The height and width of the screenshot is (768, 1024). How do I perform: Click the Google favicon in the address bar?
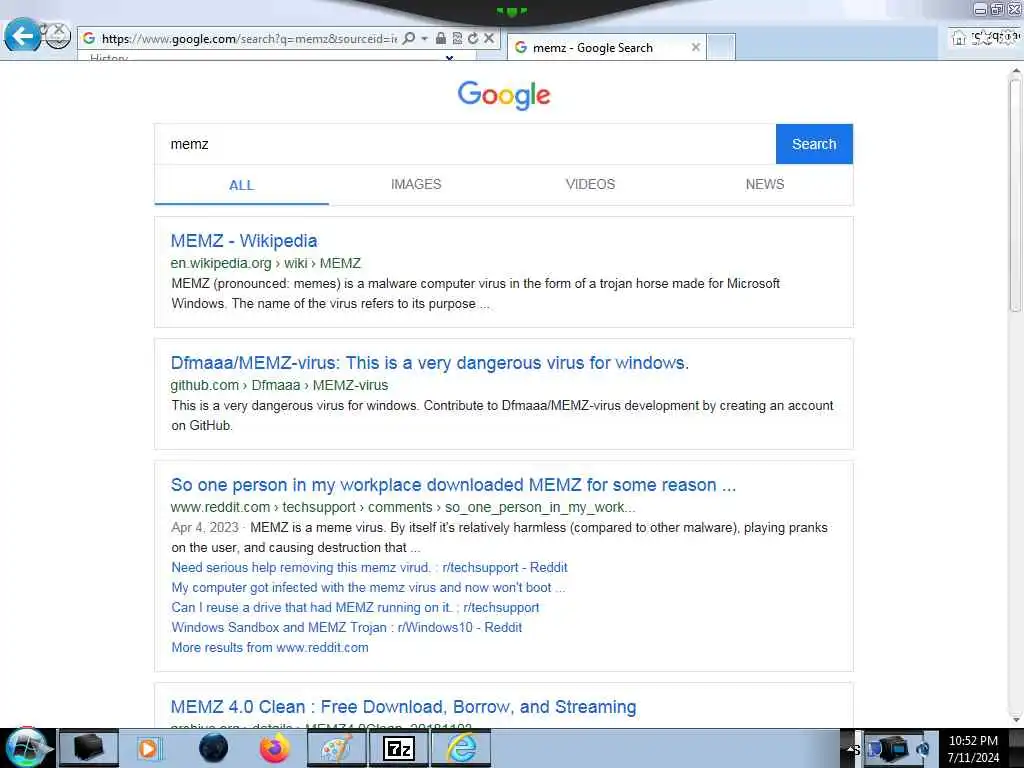[x=89, y=39]
